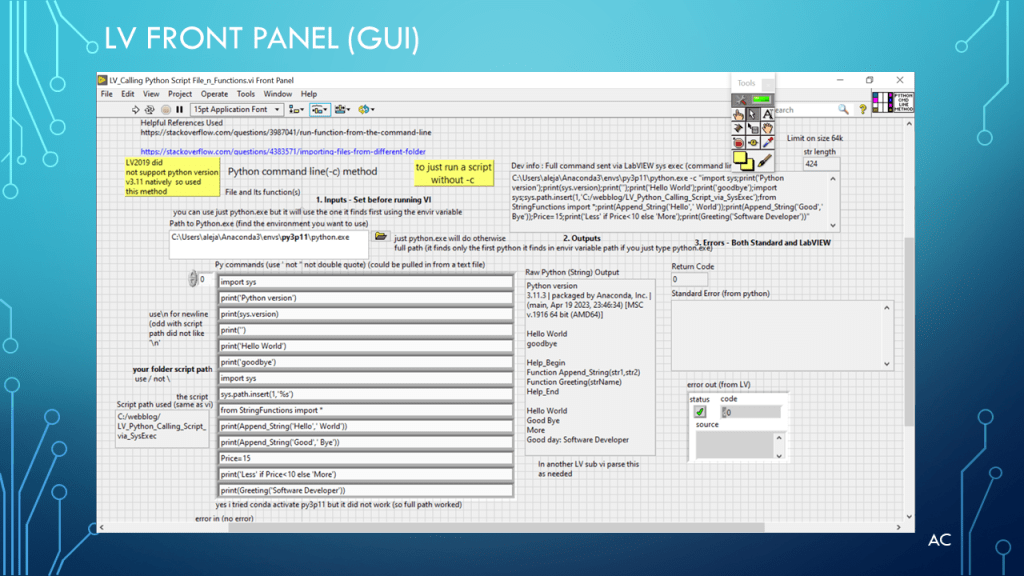Expand the Align Objects dropdown
This screenshot has height=576, width=1024.
297,109
